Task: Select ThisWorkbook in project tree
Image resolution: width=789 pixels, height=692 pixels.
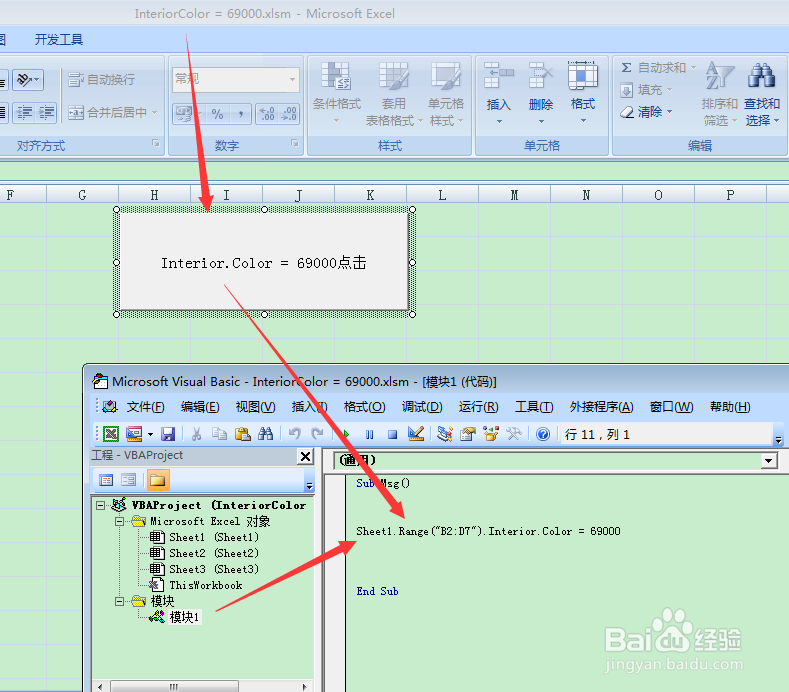Action: tap(205, 585)
